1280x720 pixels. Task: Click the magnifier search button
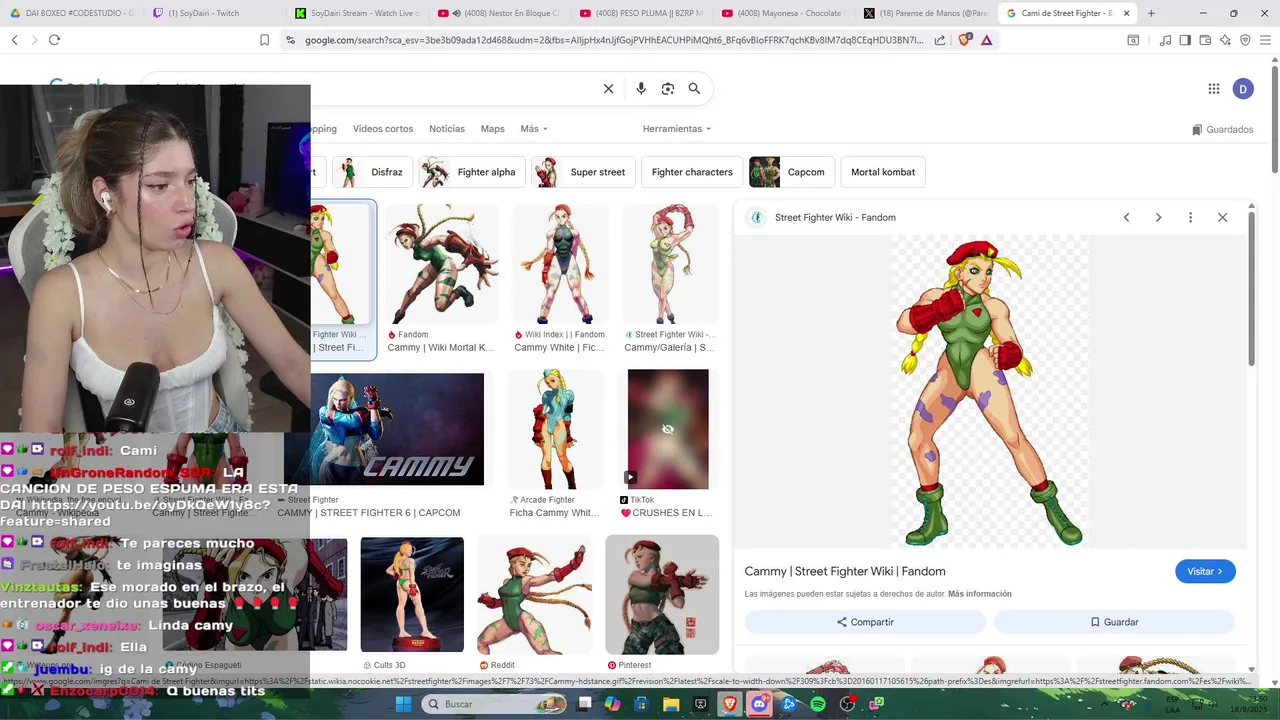(x=694, y=89)
